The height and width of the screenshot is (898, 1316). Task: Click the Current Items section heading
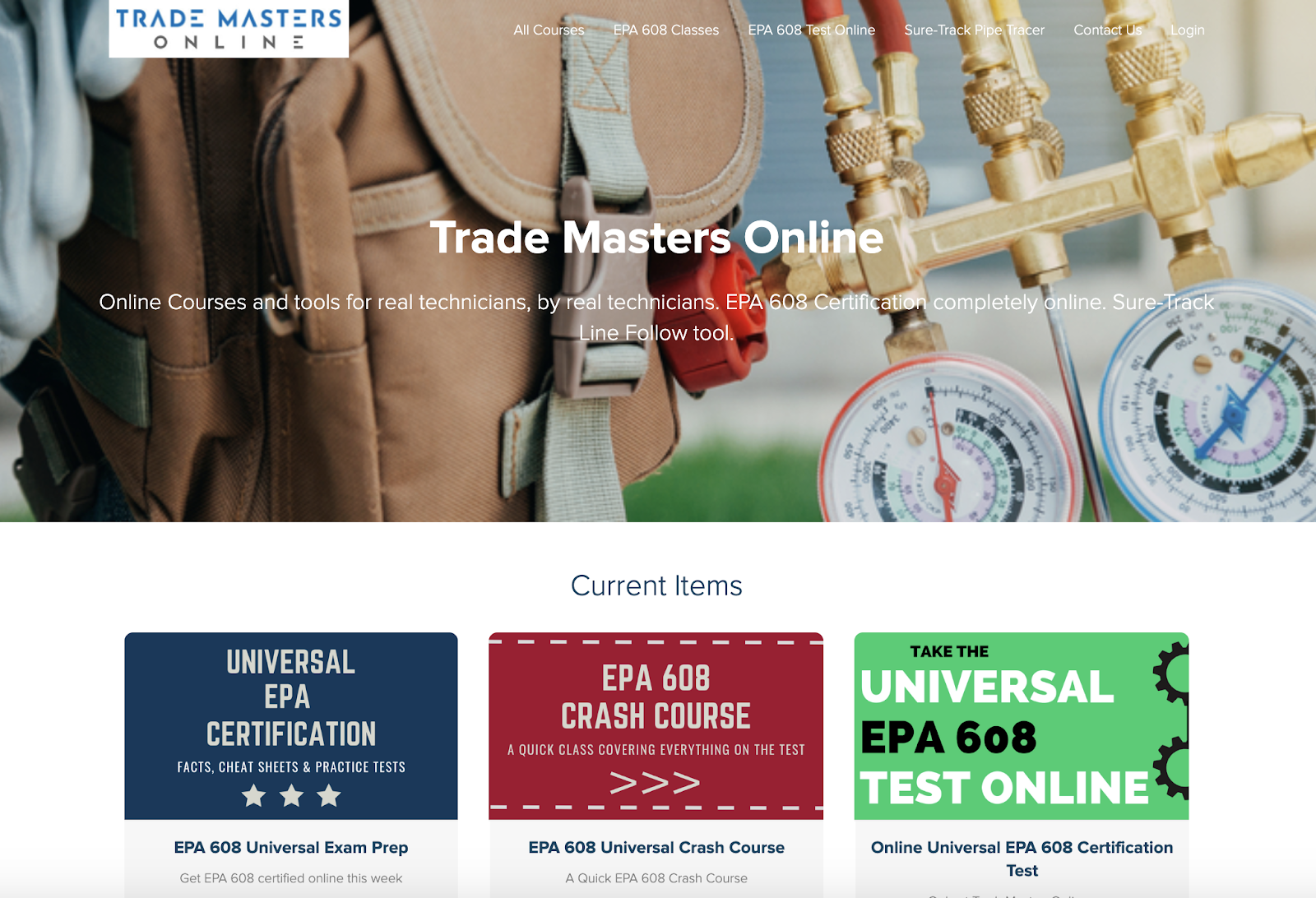tap(656, 586)
